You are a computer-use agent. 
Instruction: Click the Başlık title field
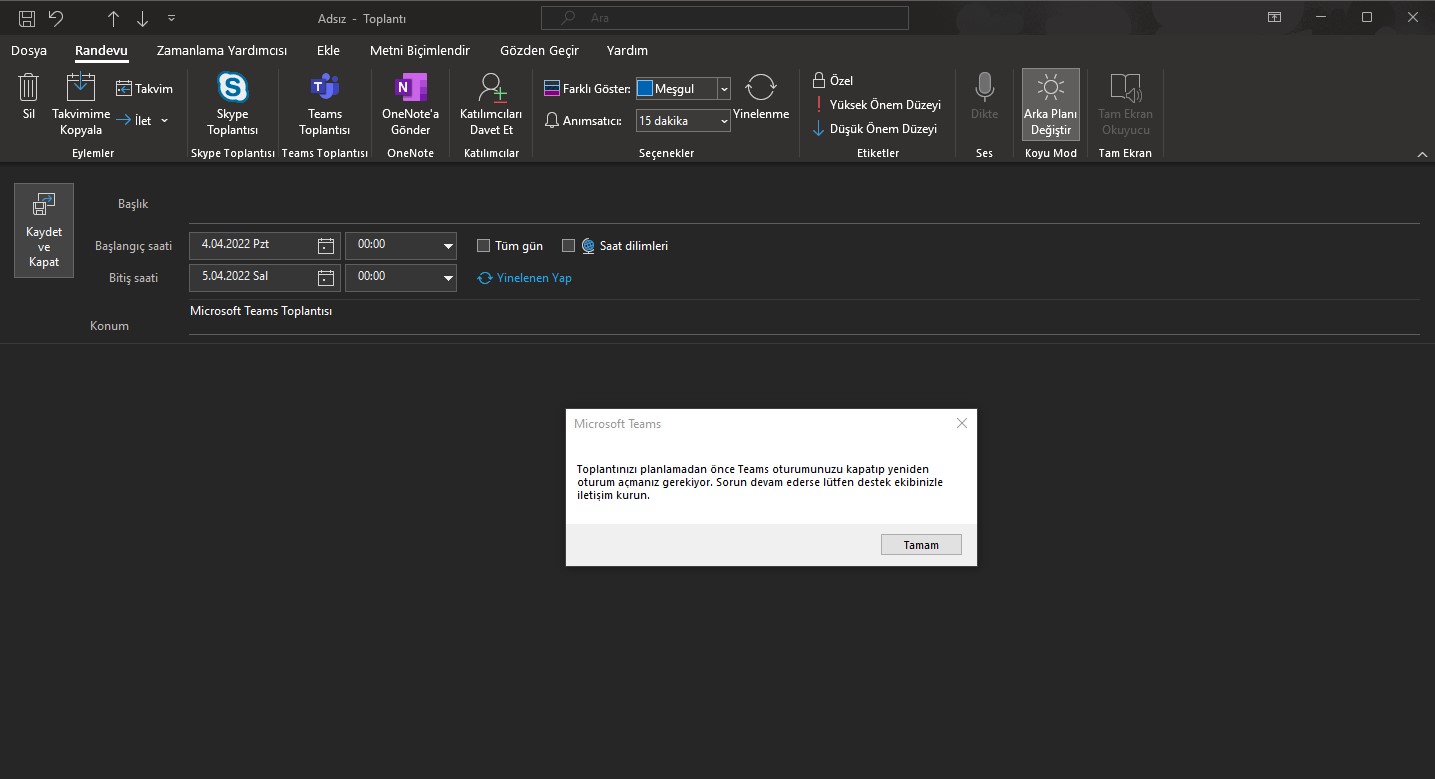[804, 204]
